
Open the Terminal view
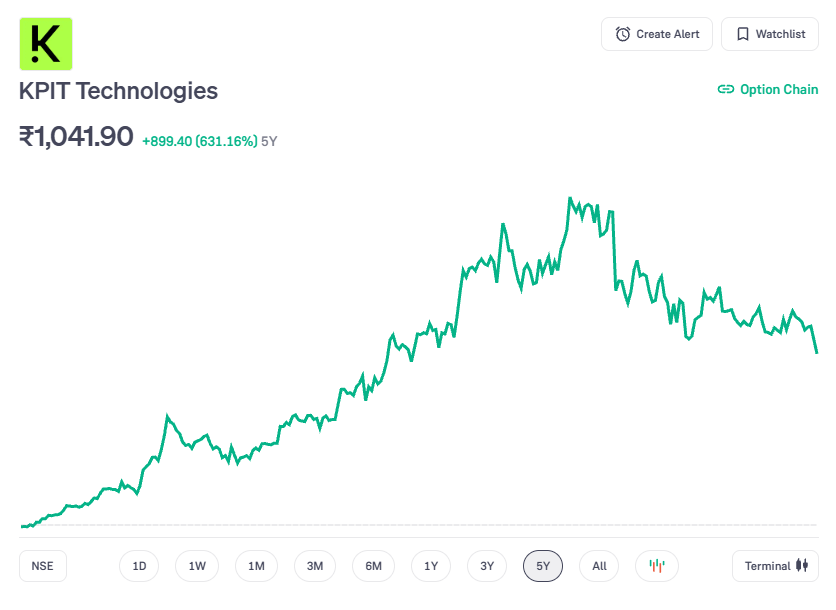[775, 566]
